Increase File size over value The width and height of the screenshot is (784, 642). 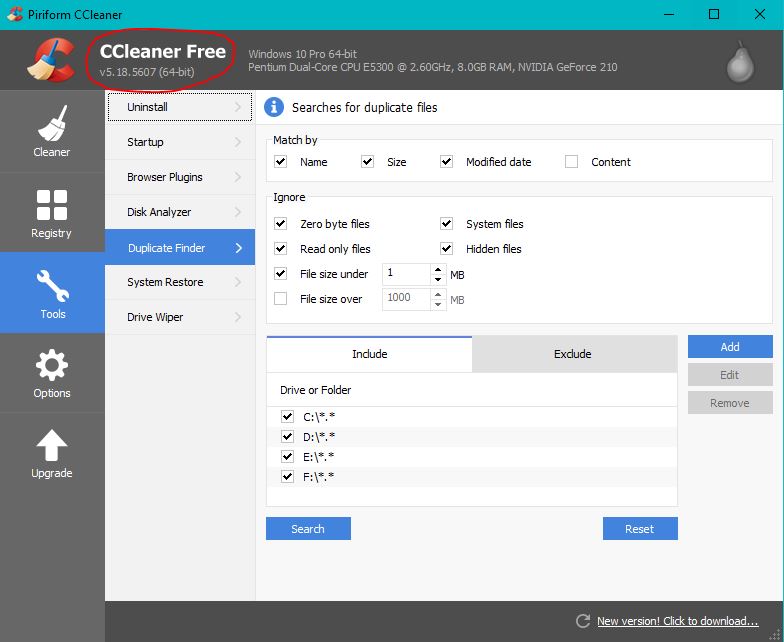pos(438,294)
